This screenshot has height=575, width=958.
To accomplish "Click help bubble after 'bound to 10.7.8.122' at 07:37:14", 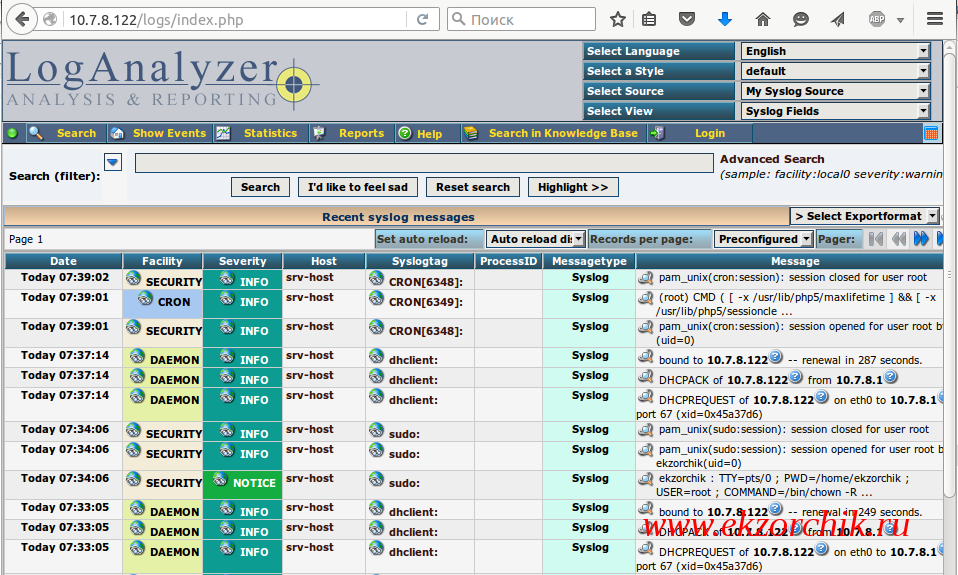I will (x=775, y=356).
